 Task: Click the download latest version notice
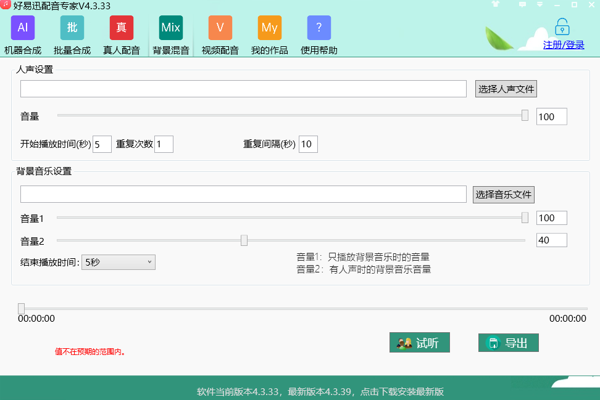[x=319, y=391]
